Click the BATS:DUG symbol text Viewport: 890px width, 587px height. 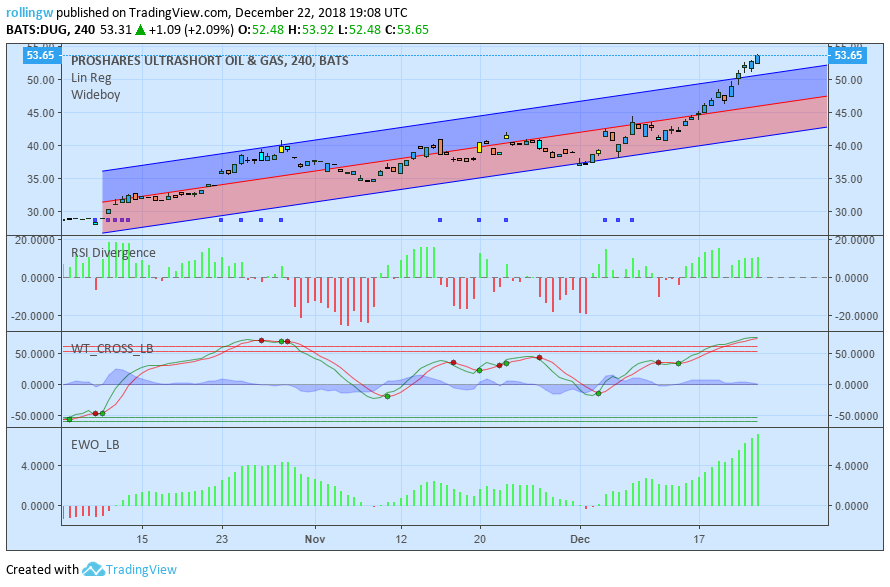pyautogui.click(x=36, y=30)
